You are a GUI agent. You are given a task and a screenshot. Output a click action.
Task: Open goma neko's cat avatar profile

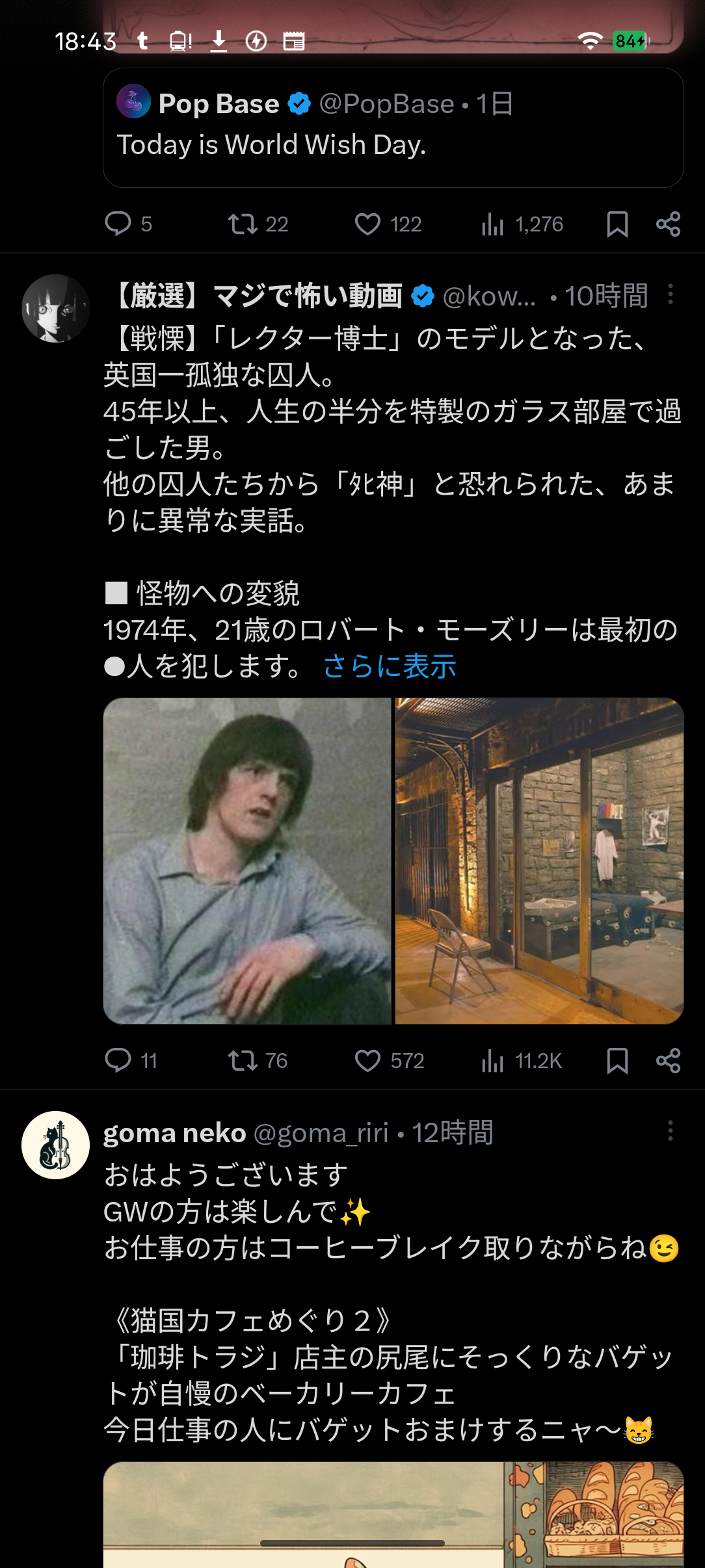56,1145
